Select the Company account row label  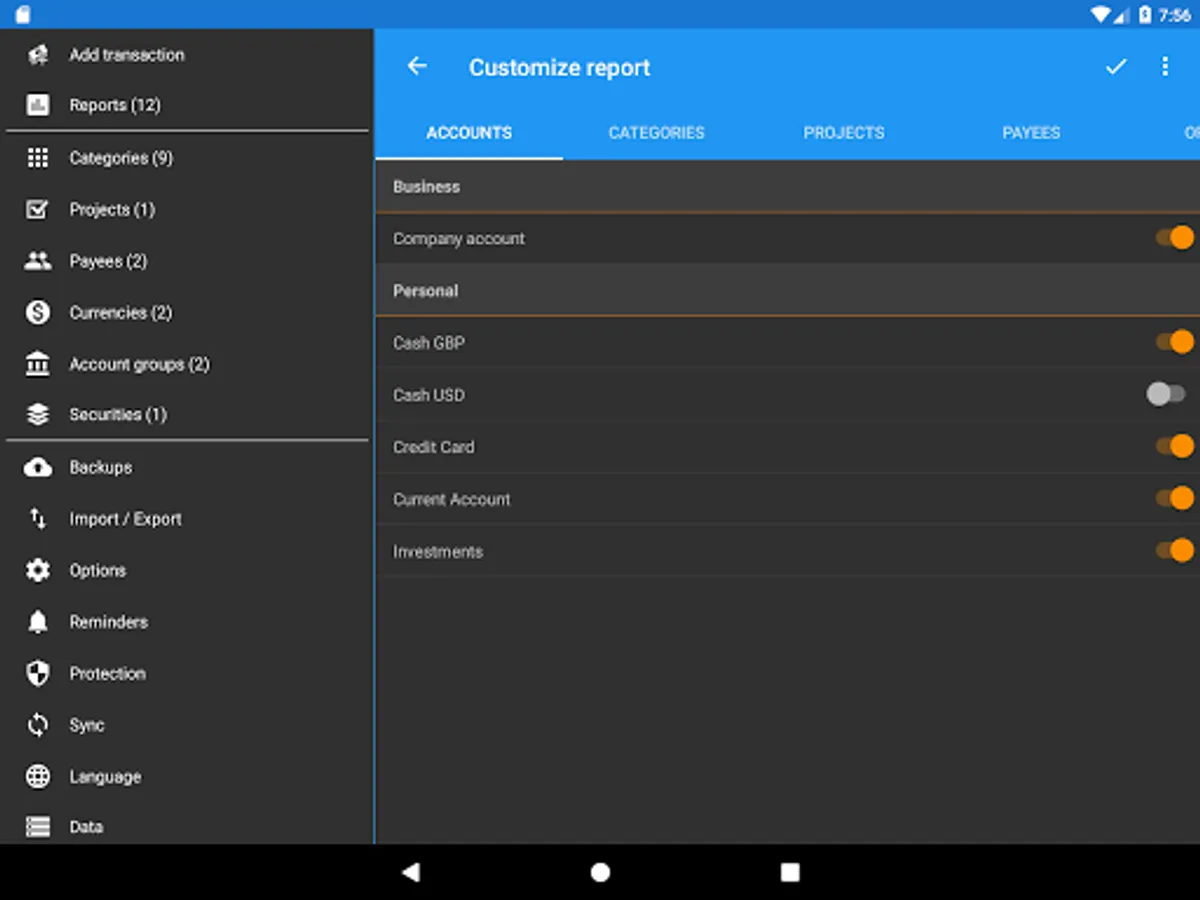click(459, 238)
